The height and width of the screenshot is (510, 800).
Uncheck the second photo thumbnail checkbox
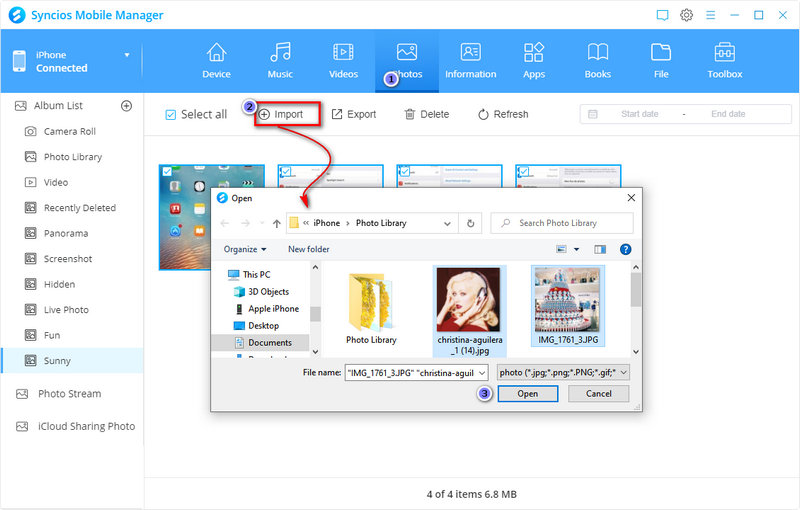click(286, 172)
